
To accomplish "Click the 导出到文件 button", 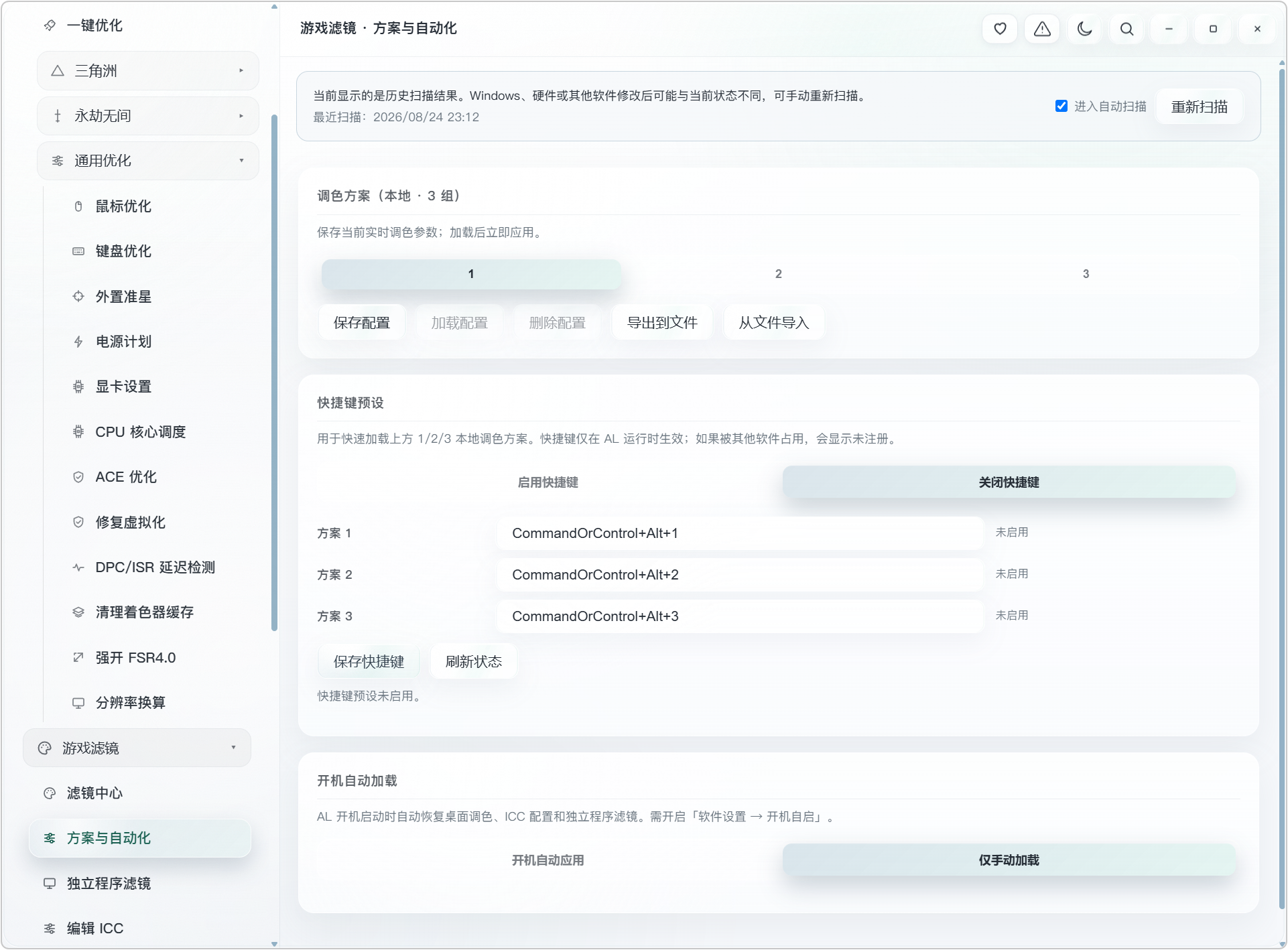I will click(x=662, y=323).
